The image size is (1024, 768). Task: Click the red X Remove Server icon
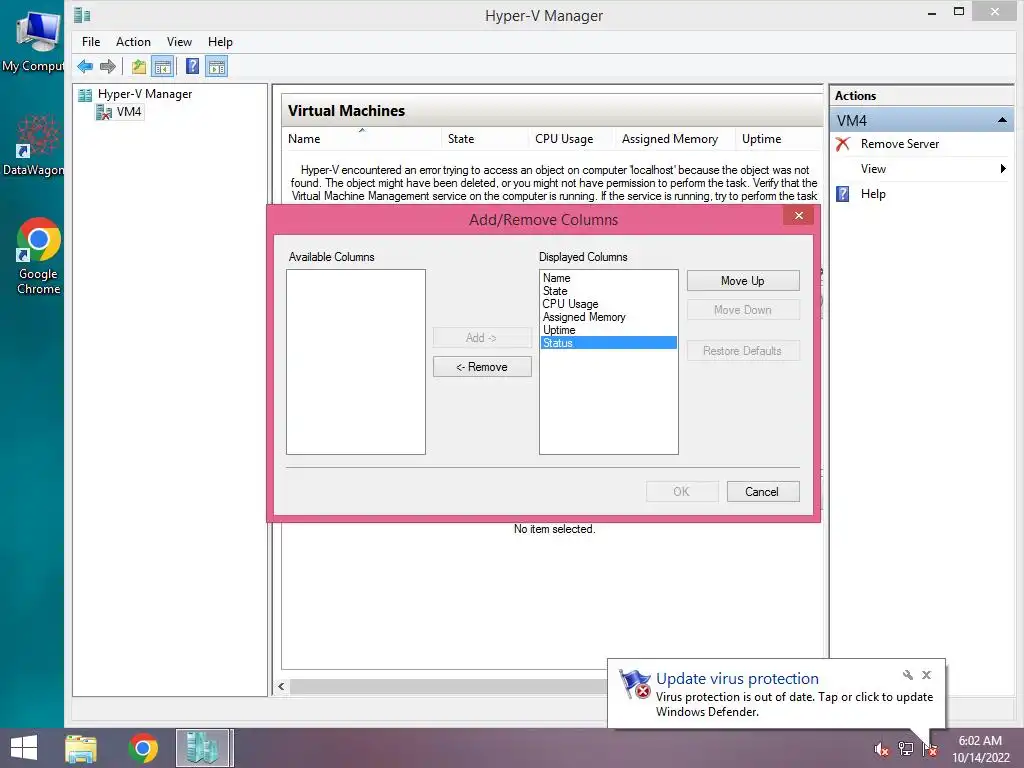coord(843,144)
